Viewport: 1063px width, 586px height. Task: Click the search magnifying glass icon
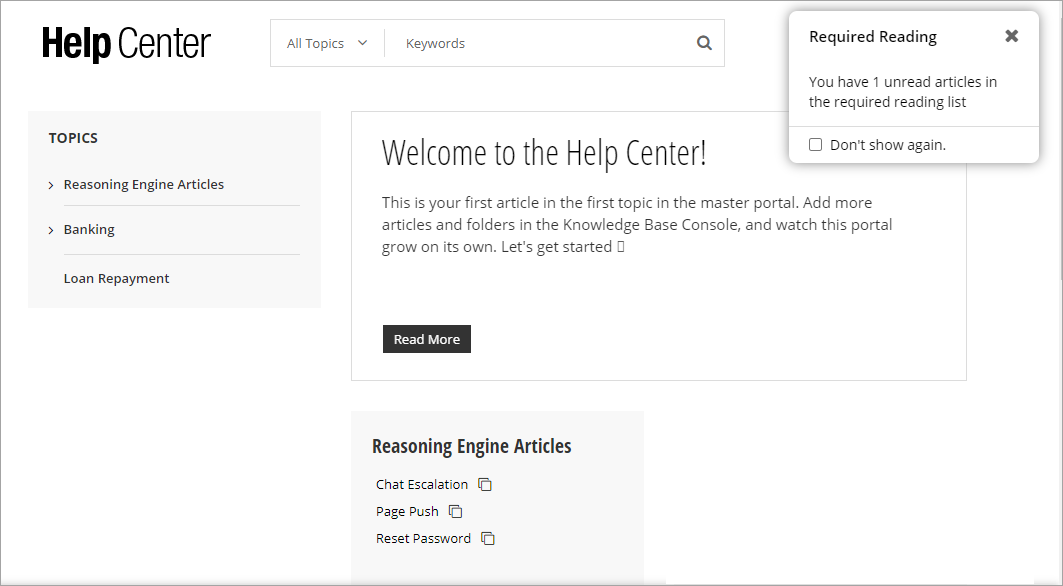(x=703, y=43)
